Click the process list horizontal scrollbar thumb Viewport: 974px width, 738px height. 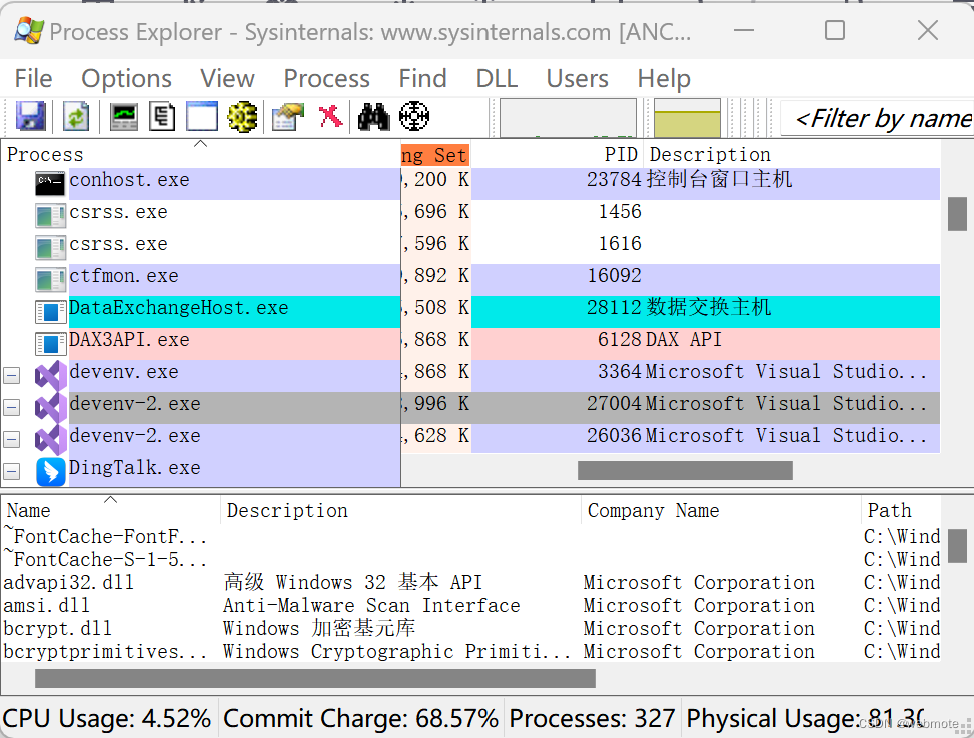[685, 470]
